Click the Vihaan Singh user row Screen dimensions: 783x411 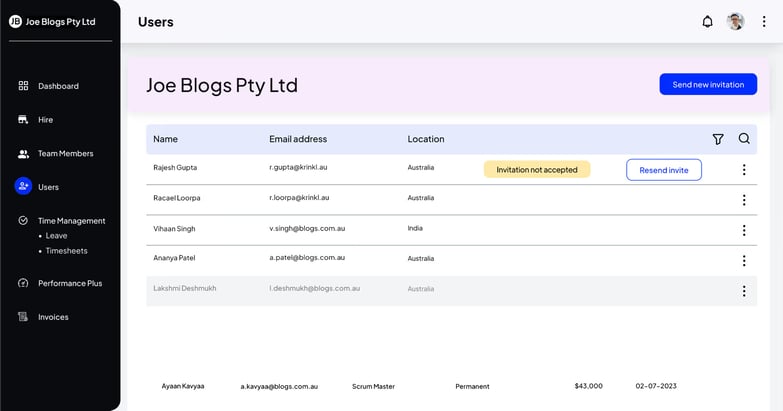pos(174,229)
